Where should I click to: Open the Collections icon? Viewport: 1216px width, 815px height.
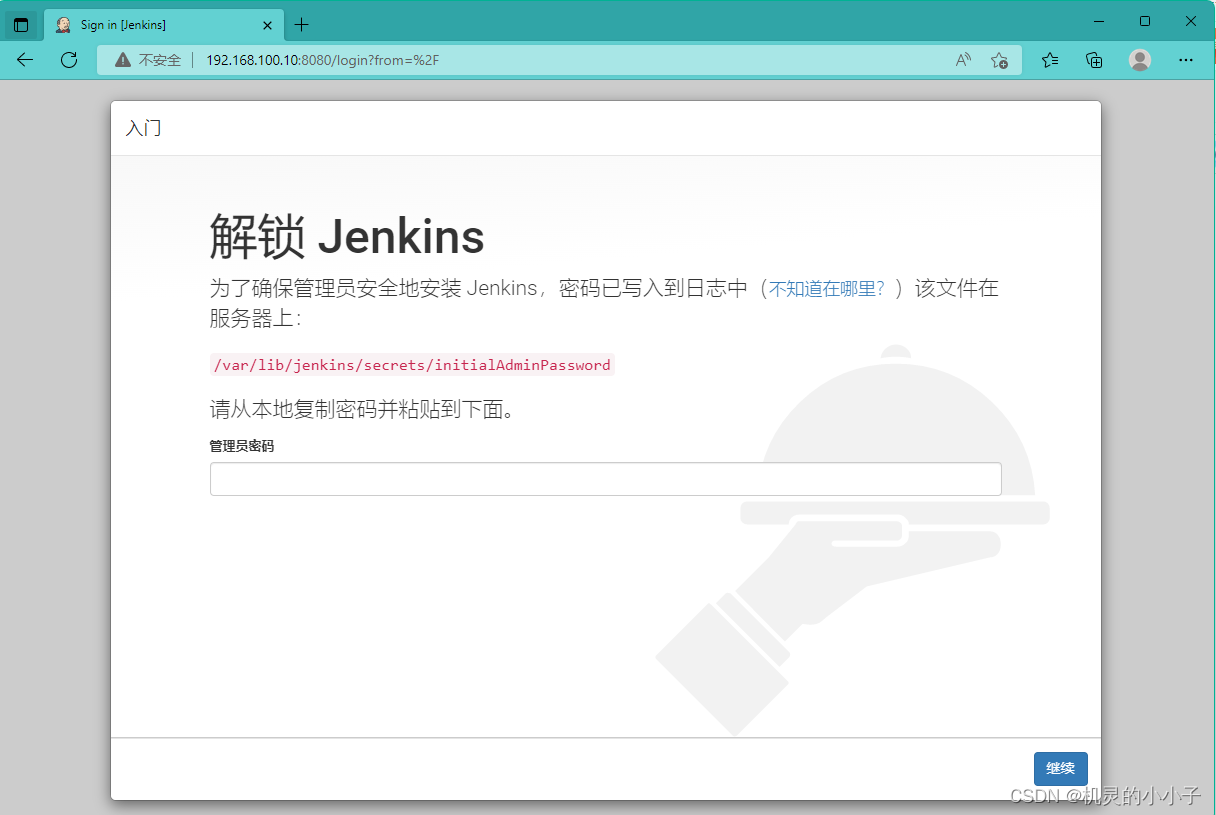pos(1094,60)
